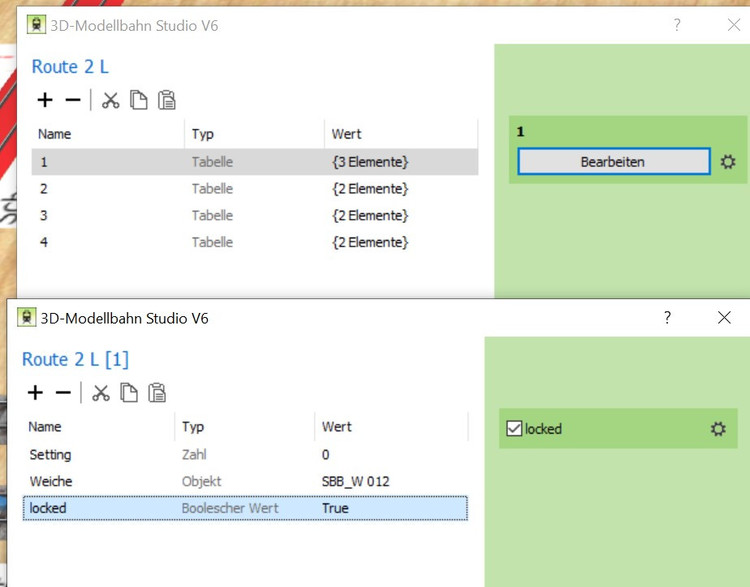Click train app icon in upper window title bar

pos(36,24)
